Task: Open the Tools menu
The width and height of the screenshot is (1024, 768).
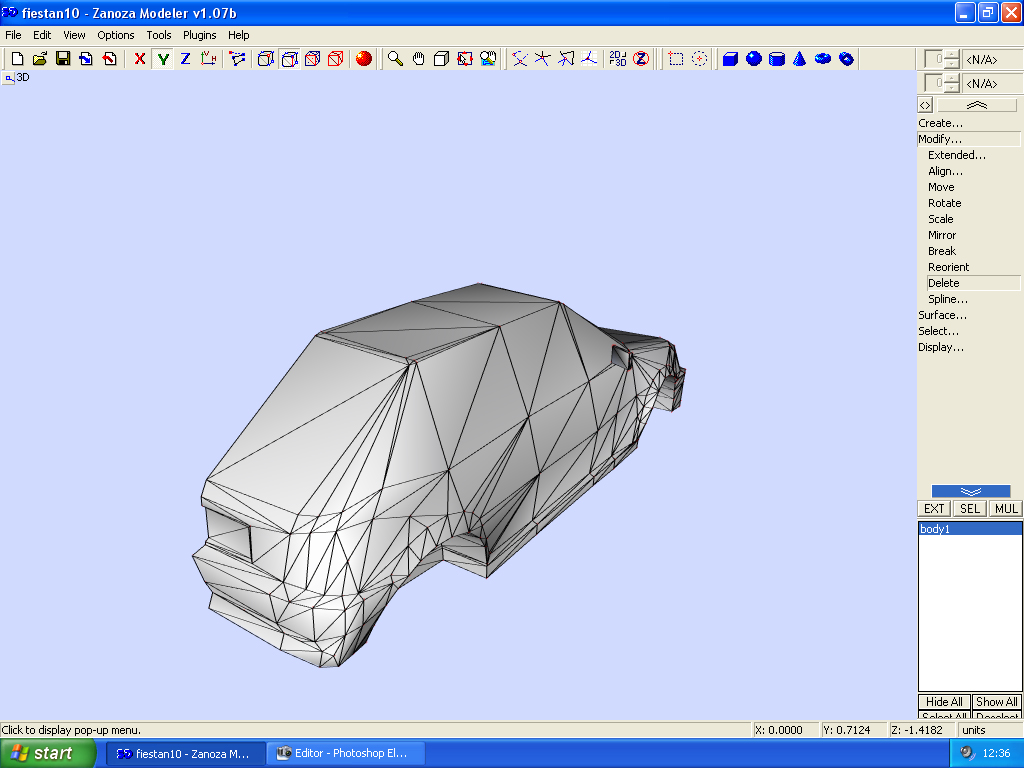Action: click(x=159, y=35)
